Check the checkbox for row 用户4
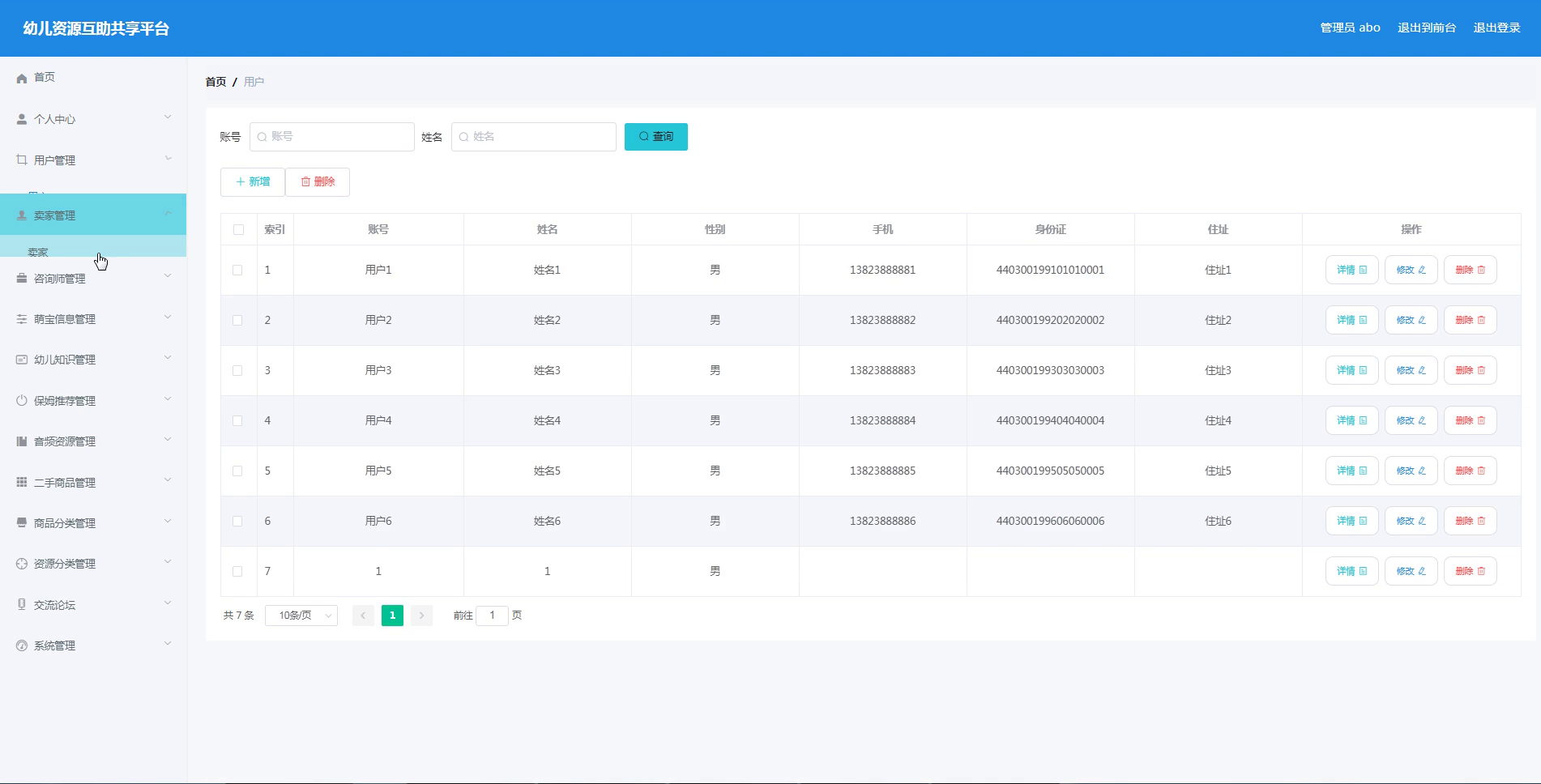This screenshot has width=1541, height=784. 237,421
